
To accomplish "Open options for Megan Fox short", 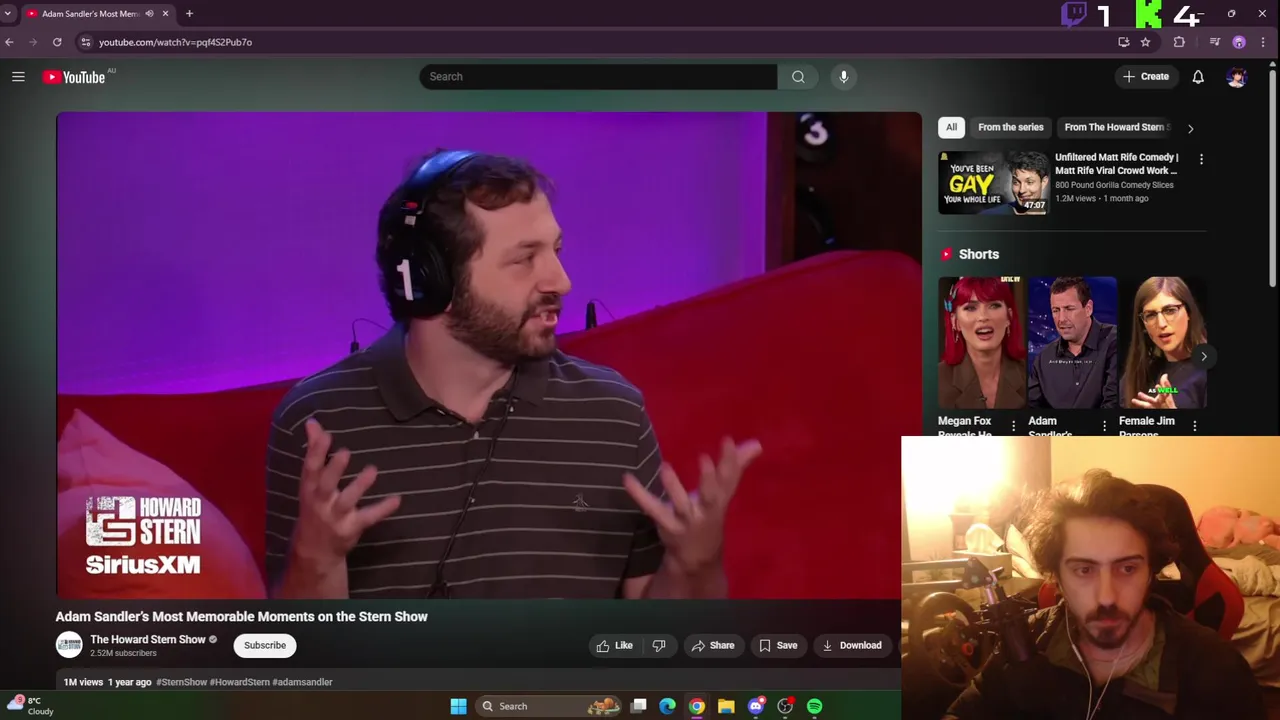I will pyautogui.click(x=1013, y=426).
